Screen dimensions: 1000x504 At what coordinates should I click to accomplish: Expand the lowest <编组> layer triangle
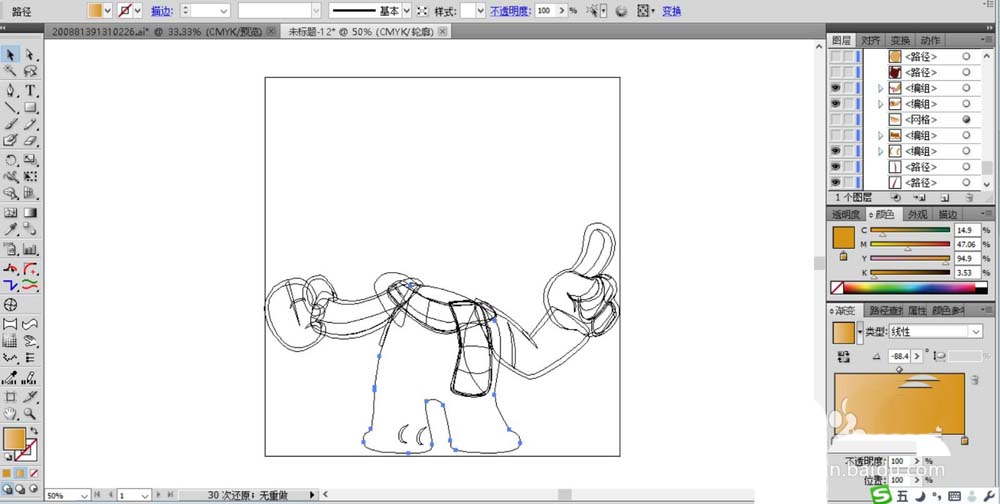(x=881, y=151)
